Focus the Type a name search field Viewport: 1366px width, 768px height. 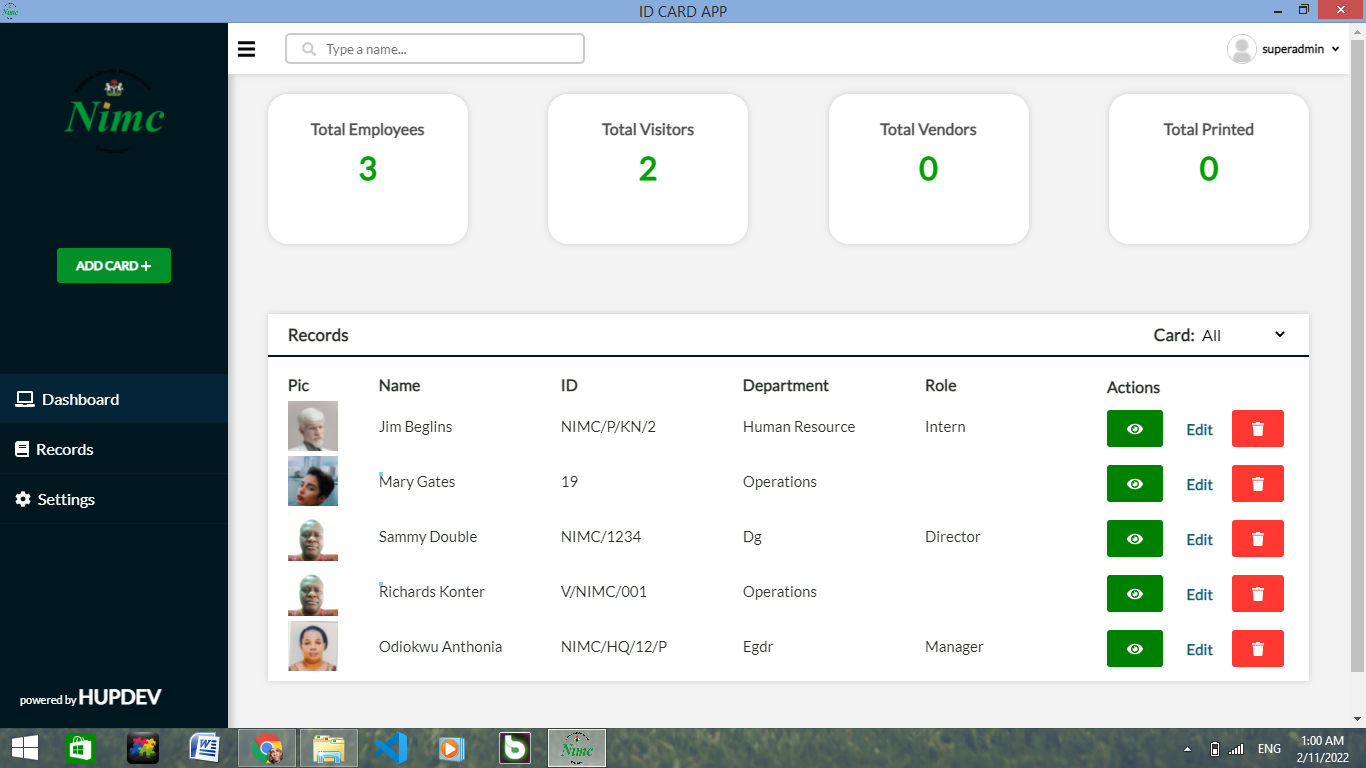pos(435,49)
